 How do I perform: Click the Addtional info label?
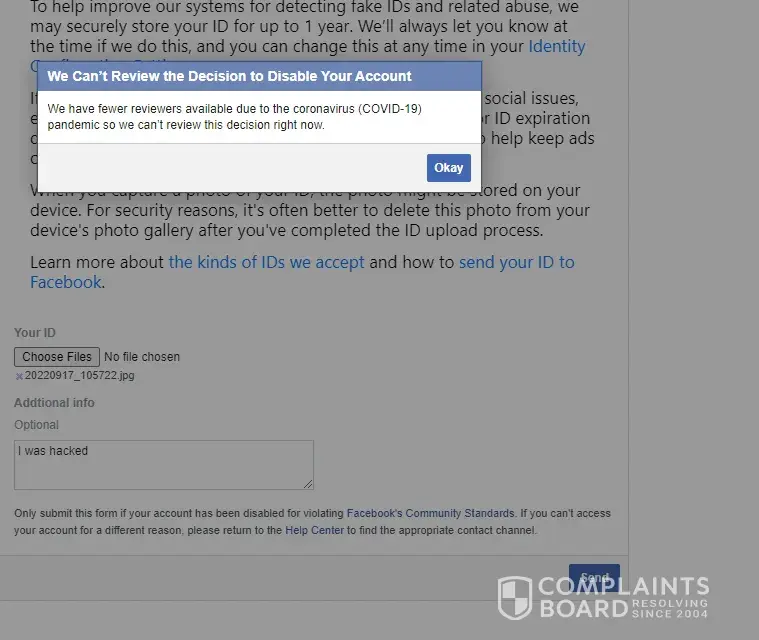pos(54,402)
